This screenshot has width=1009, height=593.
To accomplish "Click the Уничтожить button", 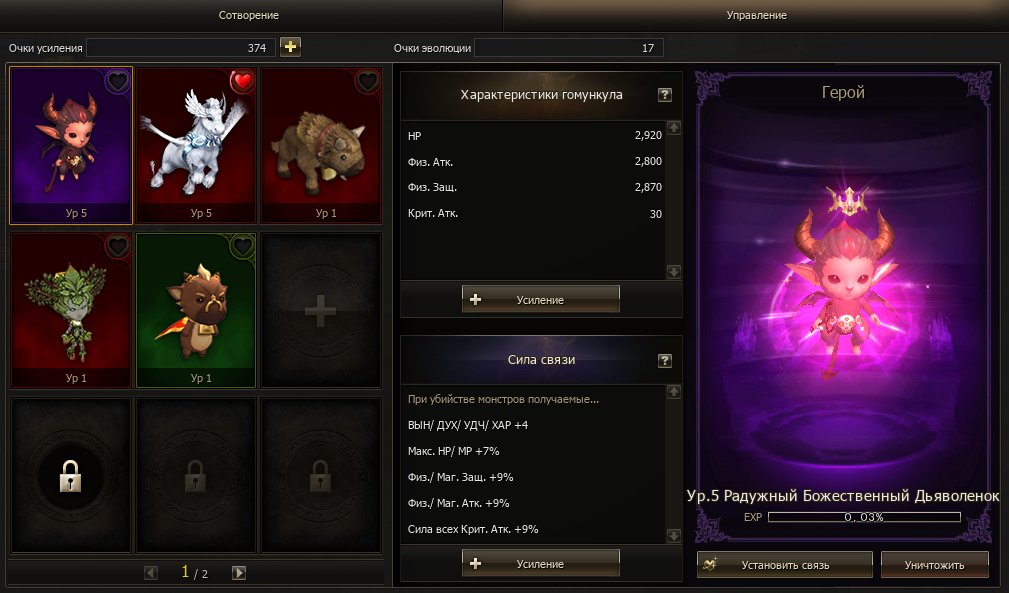I will 934,565.
